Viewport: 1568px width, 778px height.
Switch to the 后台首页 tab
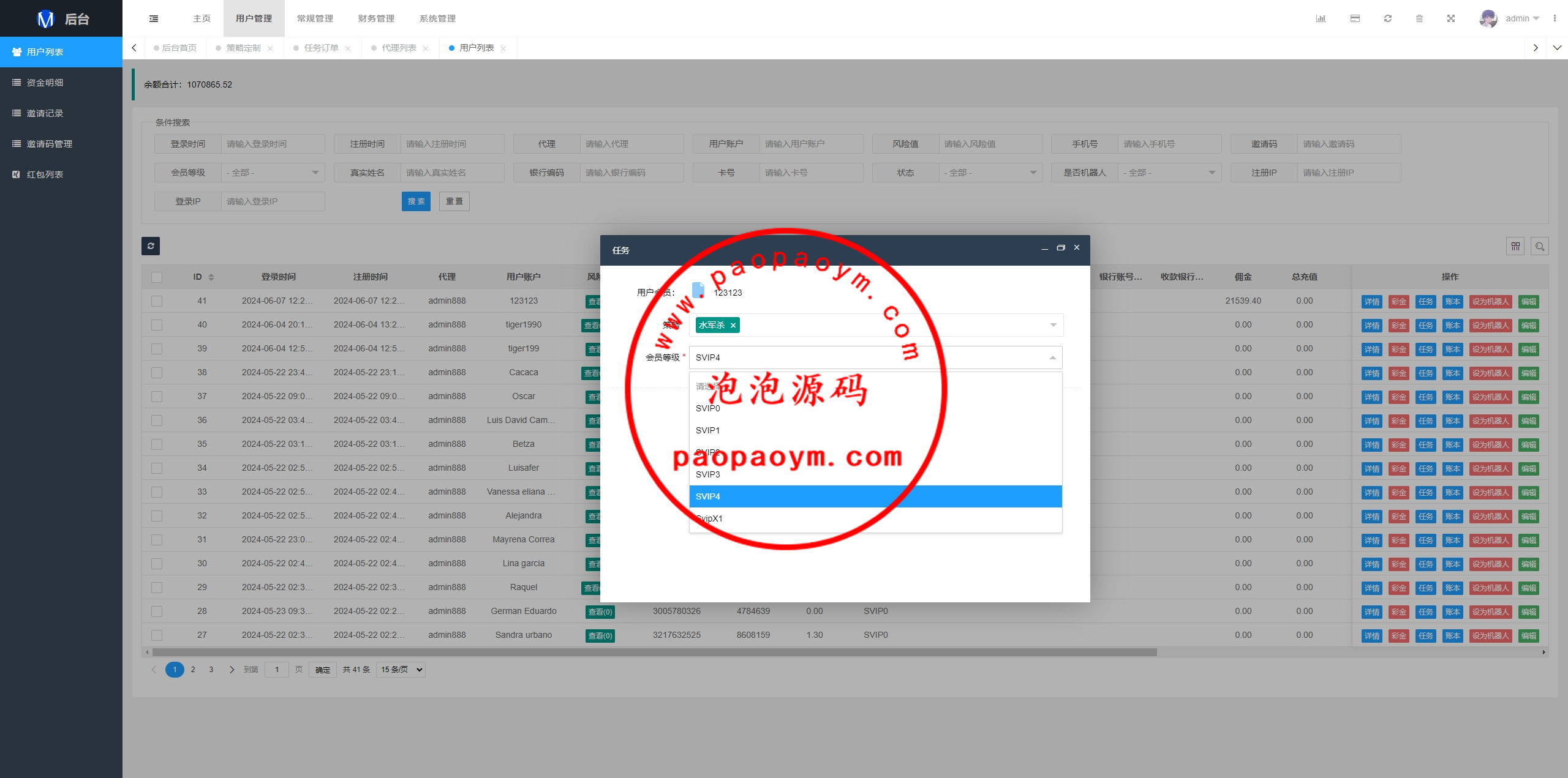point(176,48)
